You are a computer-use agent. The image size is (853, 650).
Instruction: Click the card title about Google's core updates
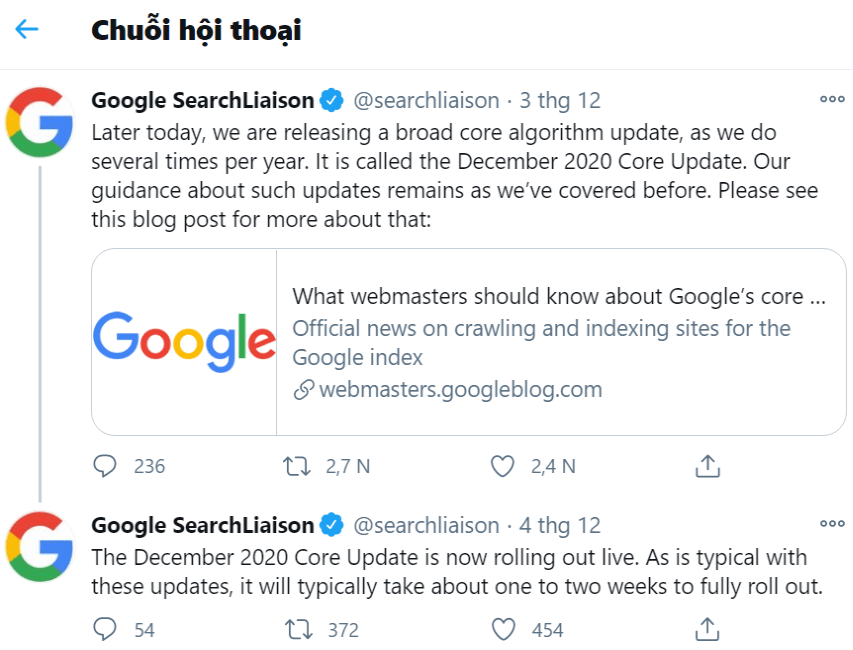[x=559, y=297]
